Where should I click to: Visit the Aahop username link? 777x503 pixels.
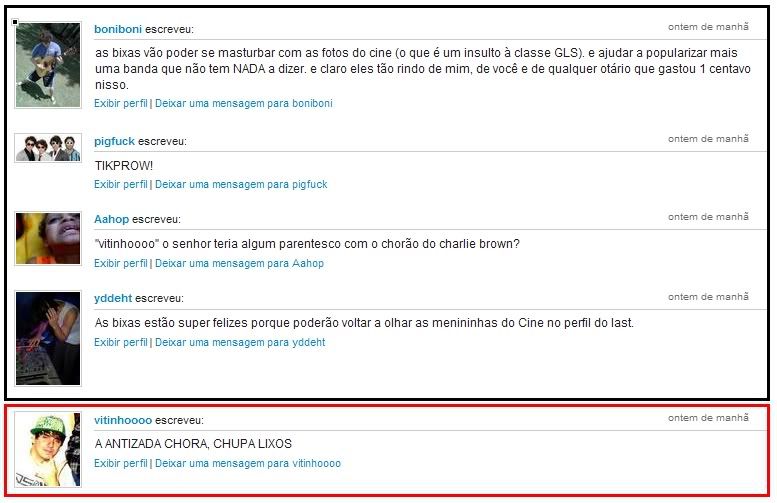coord(111,219)
